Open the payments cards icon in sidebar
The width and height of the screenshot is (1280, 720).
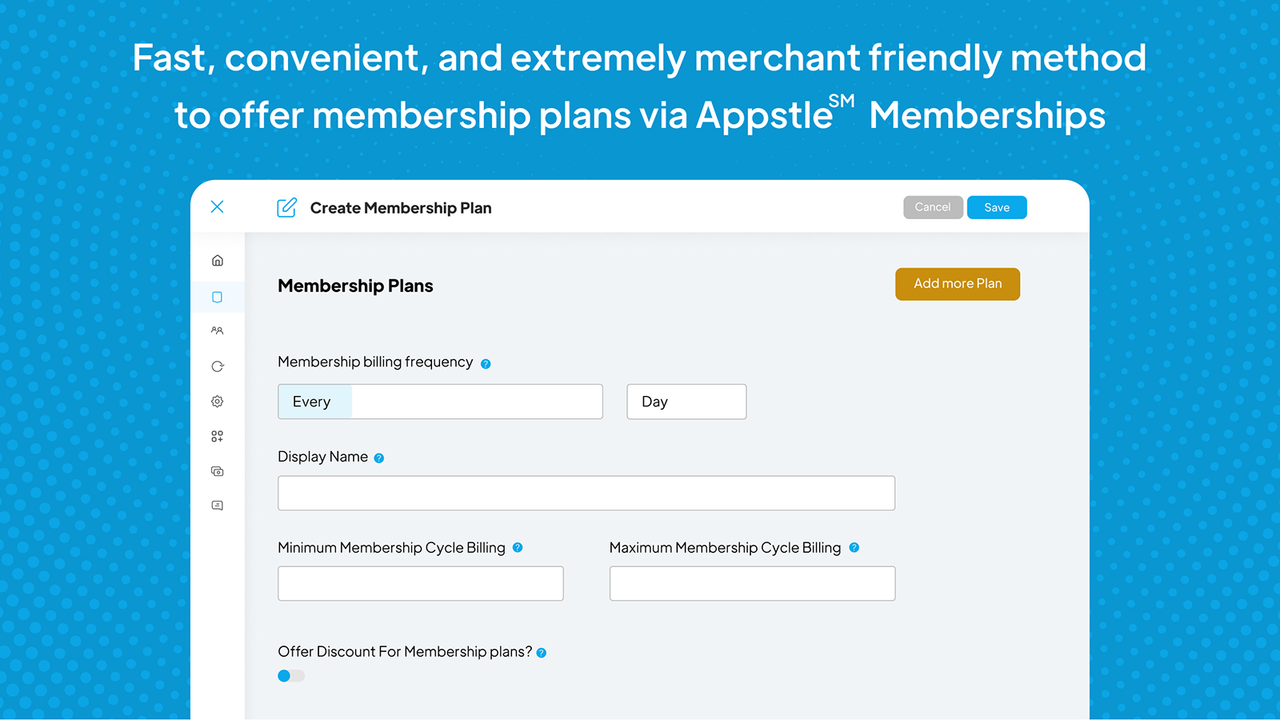click(217, 470)
